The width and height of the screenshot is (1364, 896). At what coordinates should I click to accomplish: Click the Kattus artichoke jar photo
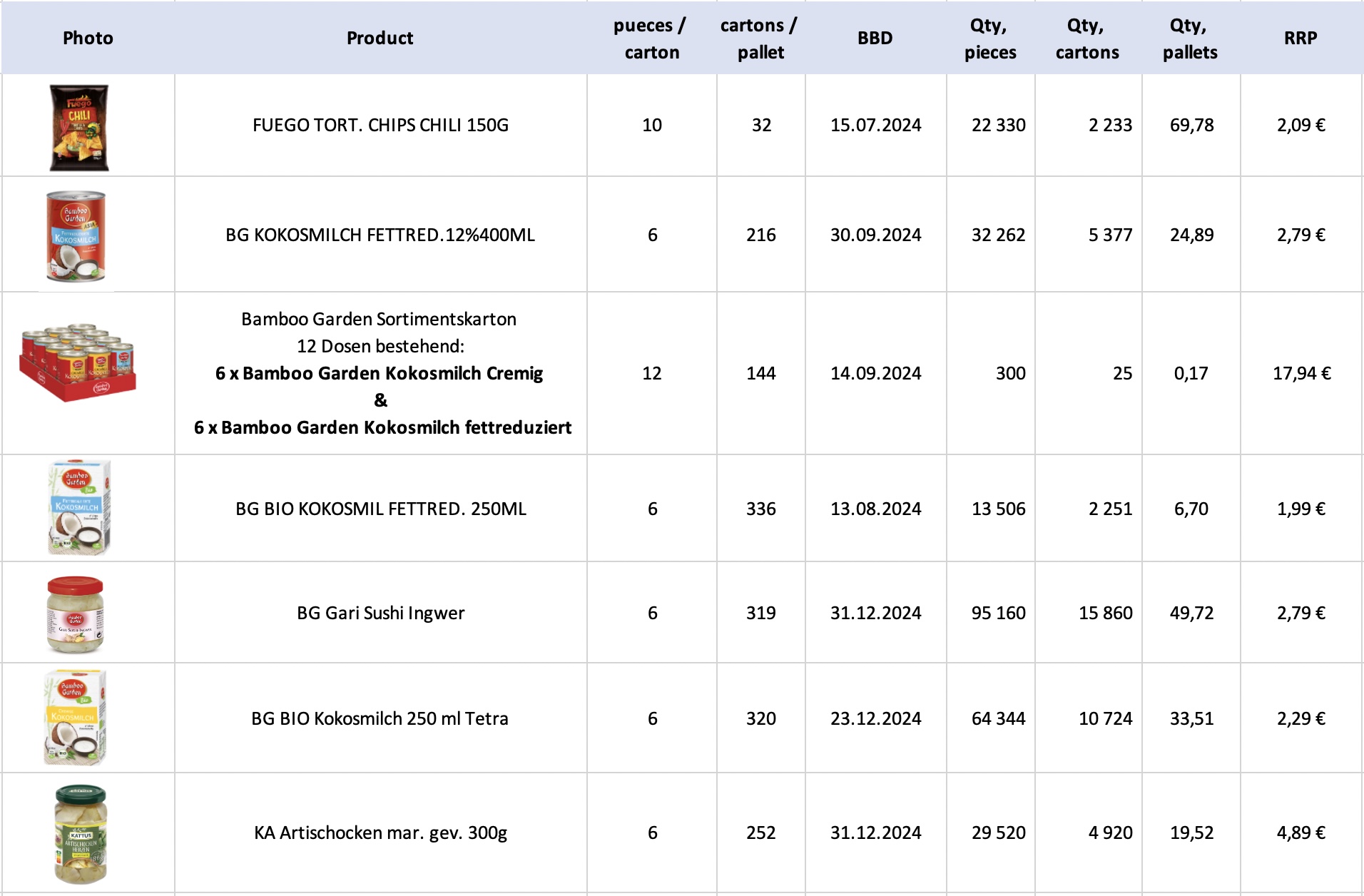[81, 834]
